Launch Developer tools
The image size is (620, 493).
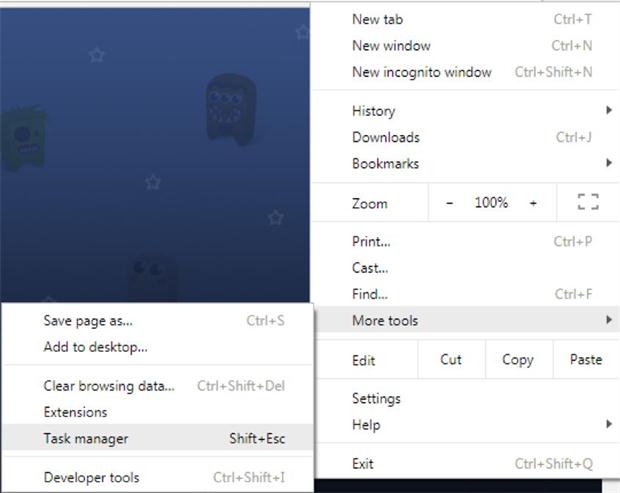tap(157, 477)
